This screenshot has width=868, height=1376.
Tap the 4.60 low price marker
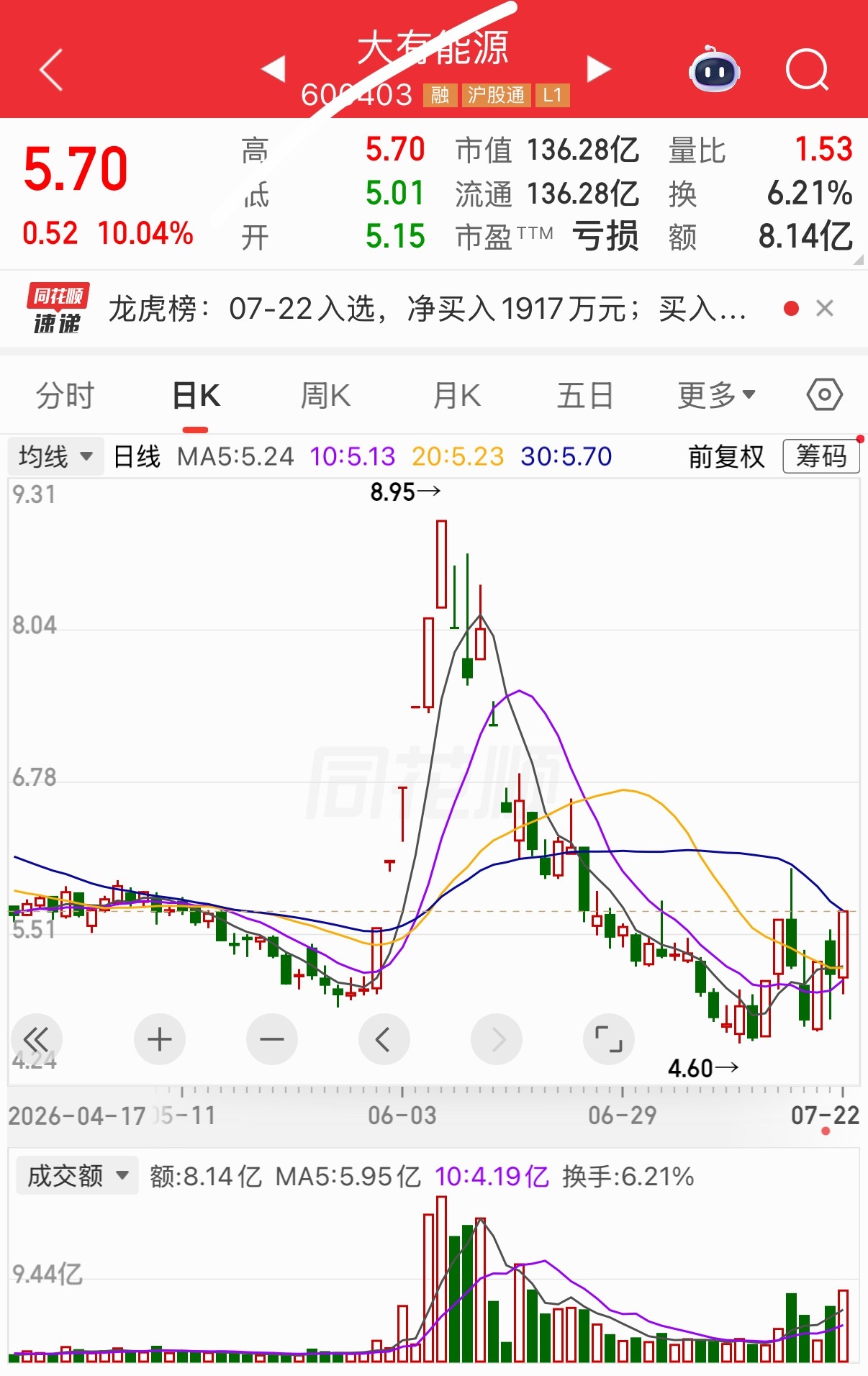tap(702, 1068)
